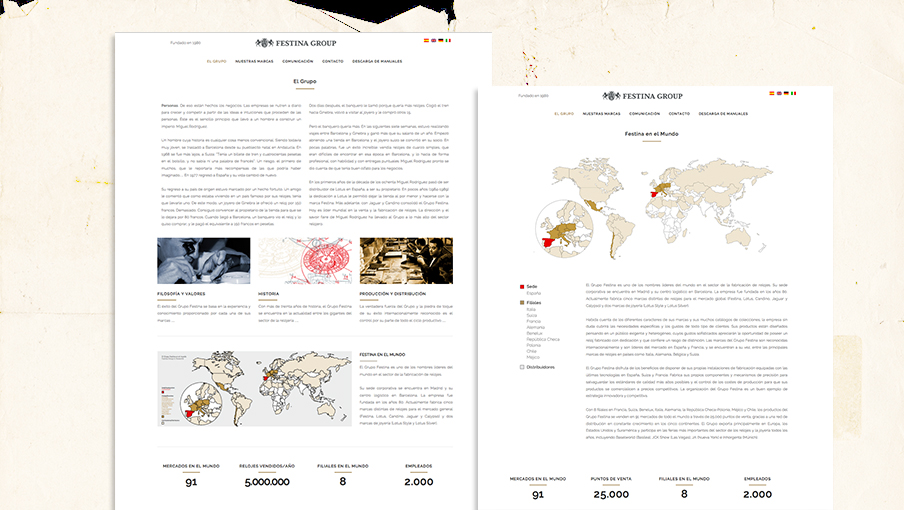Viewport: 905px width, 510px height.
Task: Click UK flag on right Festina en el Mundo page
Action: click(779, 93)
